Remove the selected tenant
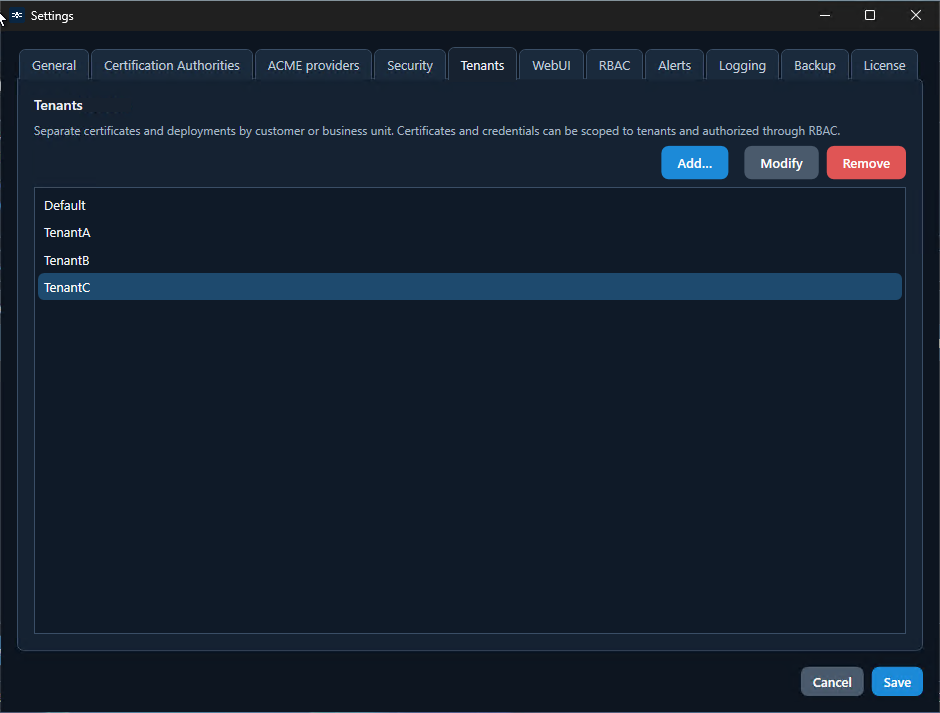This screenshot has height=713, width=940. [866, 163]
